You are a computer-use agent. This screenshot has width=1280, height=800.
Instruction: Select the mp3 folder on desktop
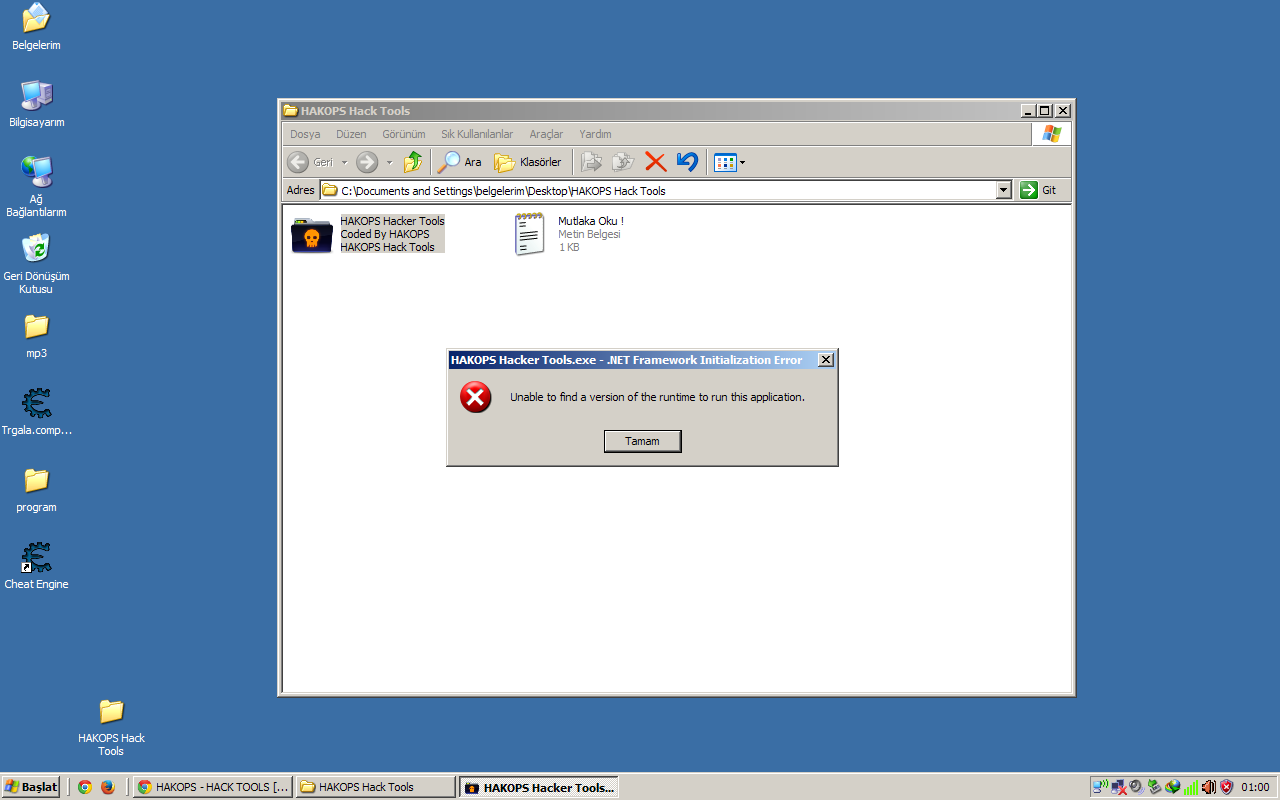[36, 336]
